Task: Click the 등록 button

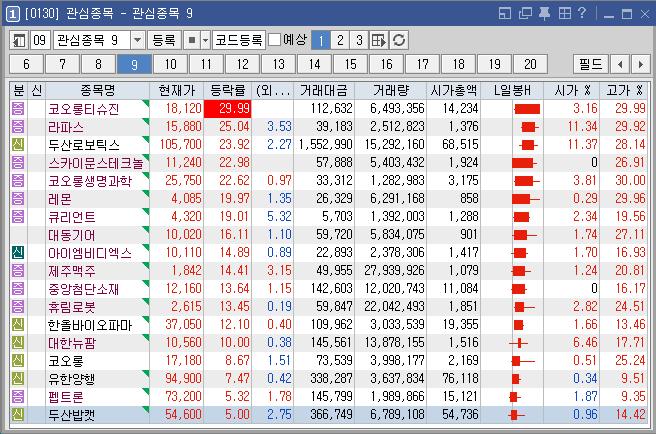Action: point(164,41)
